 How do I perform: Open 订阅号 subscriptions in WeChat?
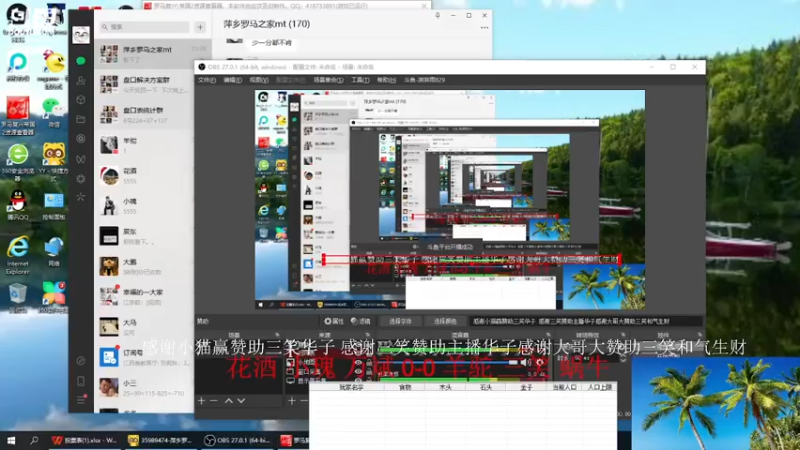tap(145, 357)
